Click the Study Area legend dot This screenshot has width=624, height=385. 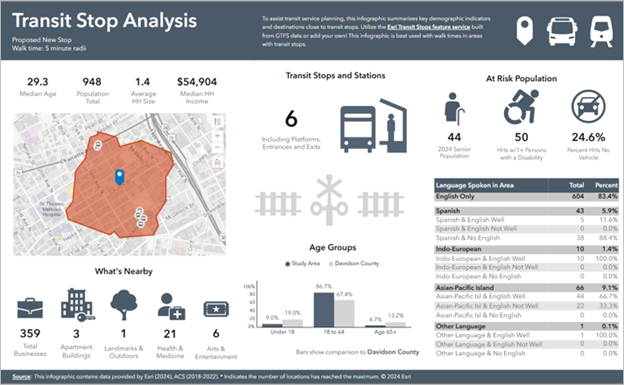coord(287,264)
